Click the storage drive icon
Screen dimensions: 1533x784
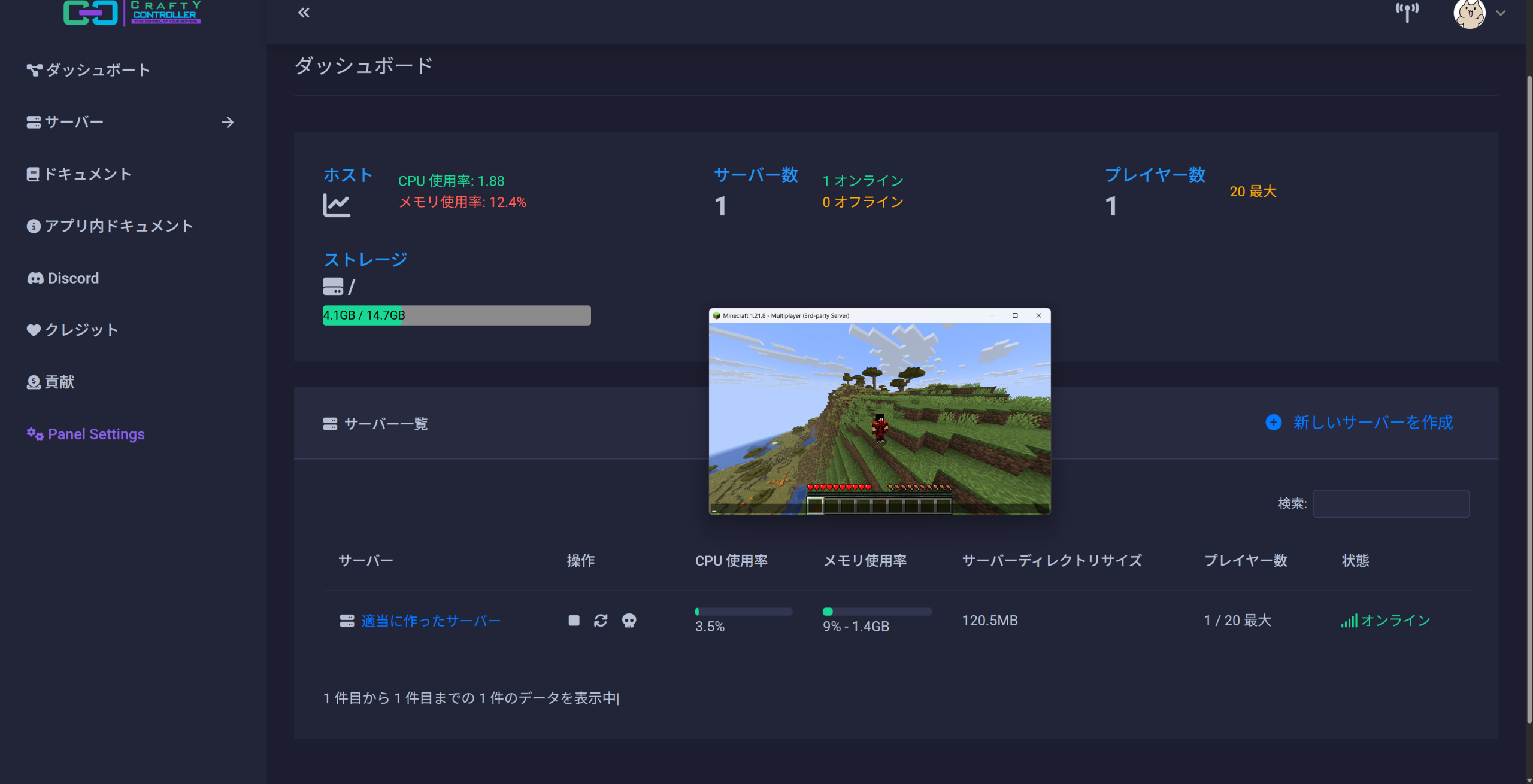(x=333, y=287)
